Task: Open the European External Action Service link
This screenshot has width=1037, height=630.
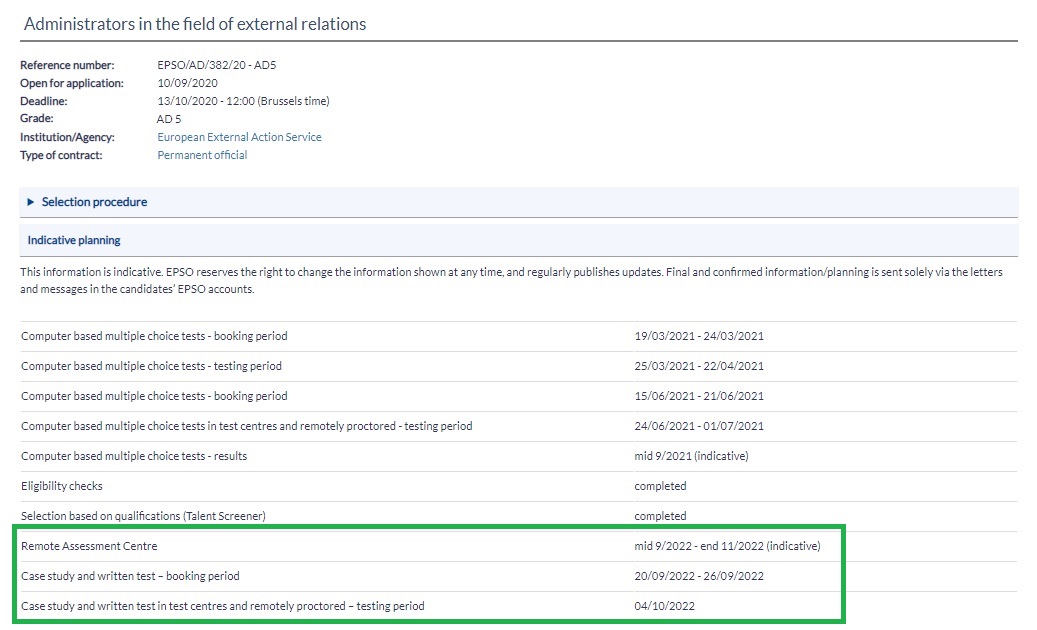Action: 239,137
